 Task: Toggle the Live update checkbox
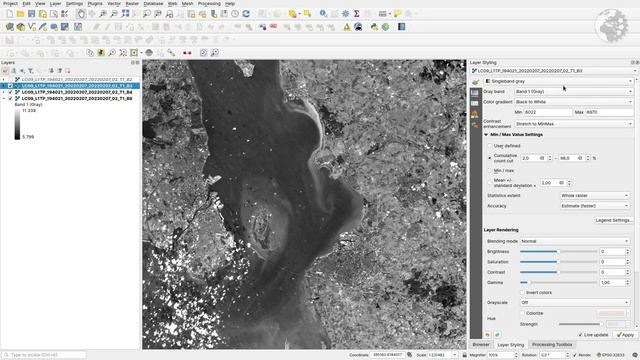[580, 335]
